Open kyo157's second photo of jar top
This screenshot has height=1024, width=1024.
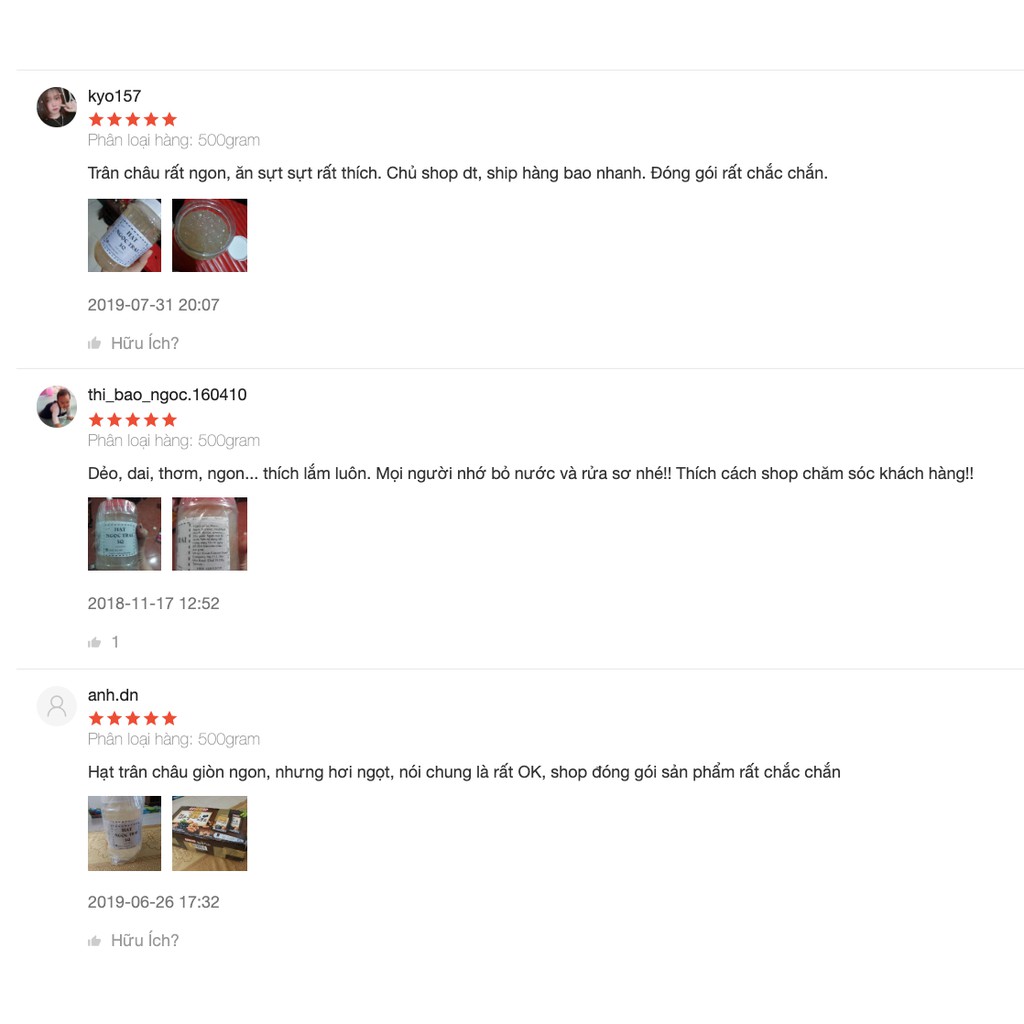pyautogui.click(x=210, y=235)
